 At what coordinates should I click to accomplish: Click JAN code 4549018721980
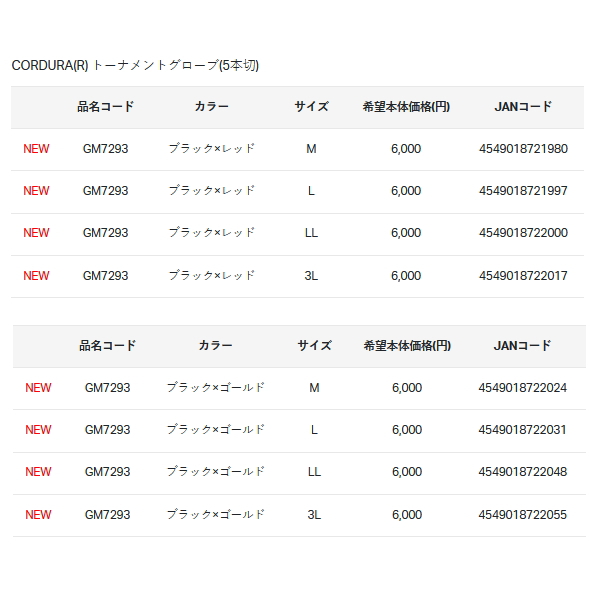coord(523,148)
